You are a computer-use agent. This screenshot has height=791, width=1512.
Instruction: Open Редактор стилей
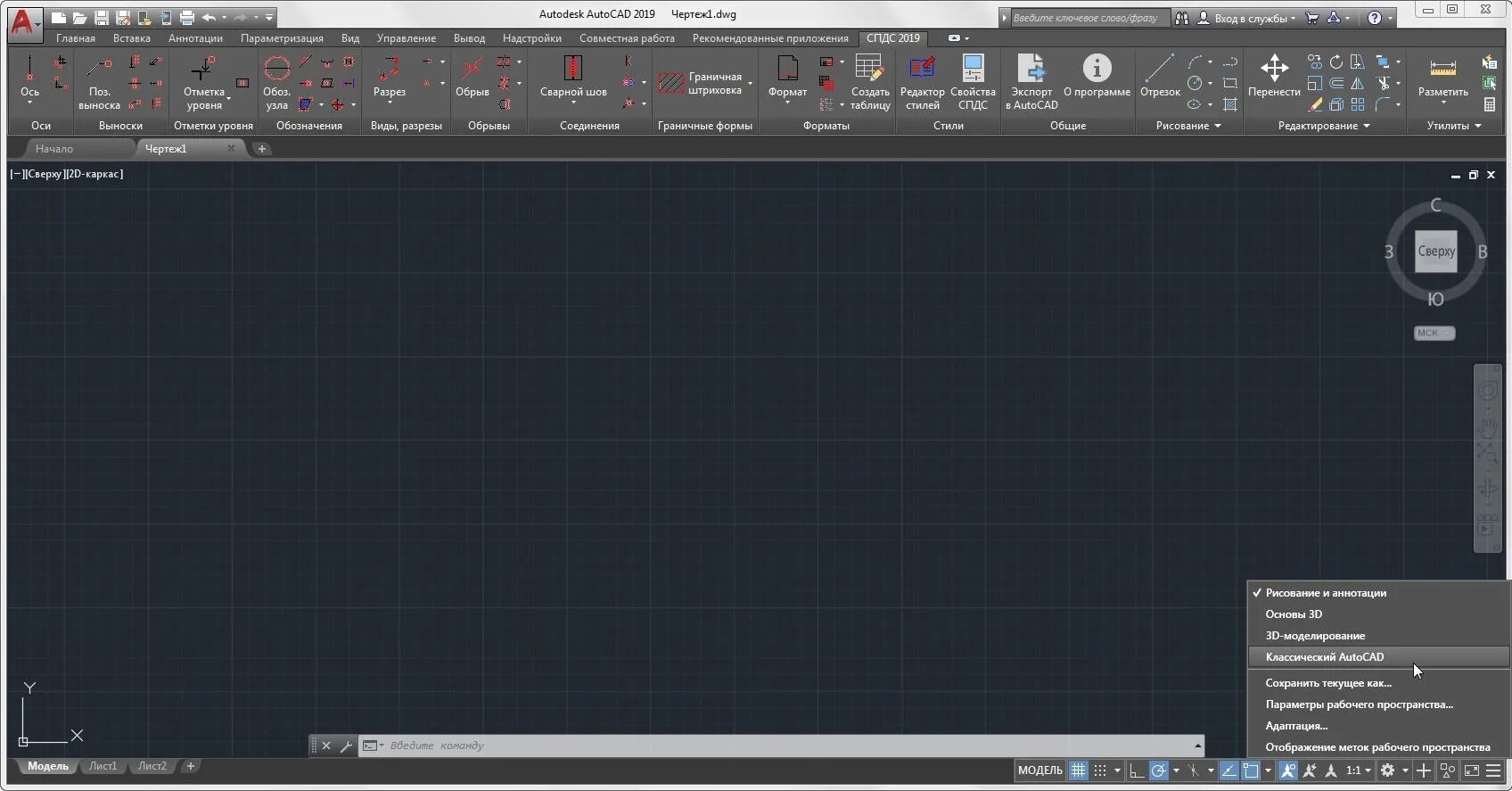pyautogui.click(x=922, y=81)
